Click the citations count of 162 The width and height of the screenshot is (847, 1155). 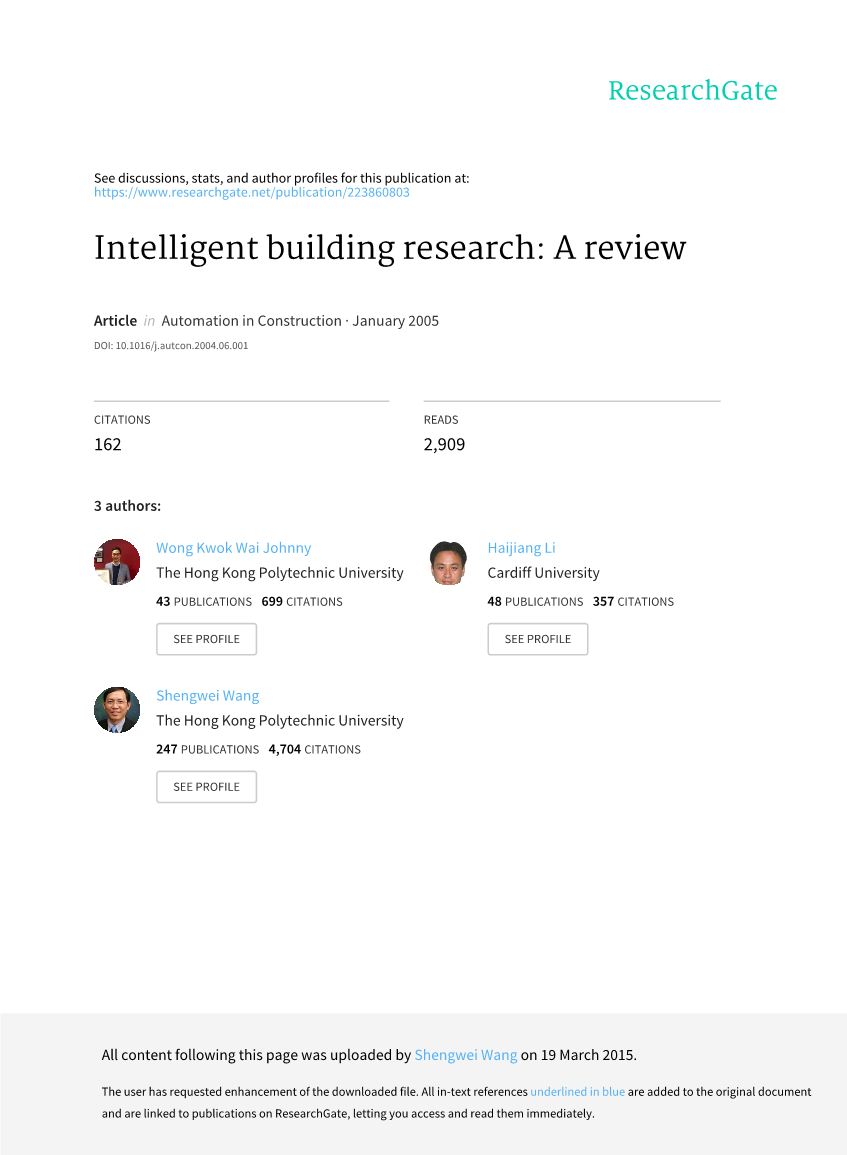coord(108,444)
